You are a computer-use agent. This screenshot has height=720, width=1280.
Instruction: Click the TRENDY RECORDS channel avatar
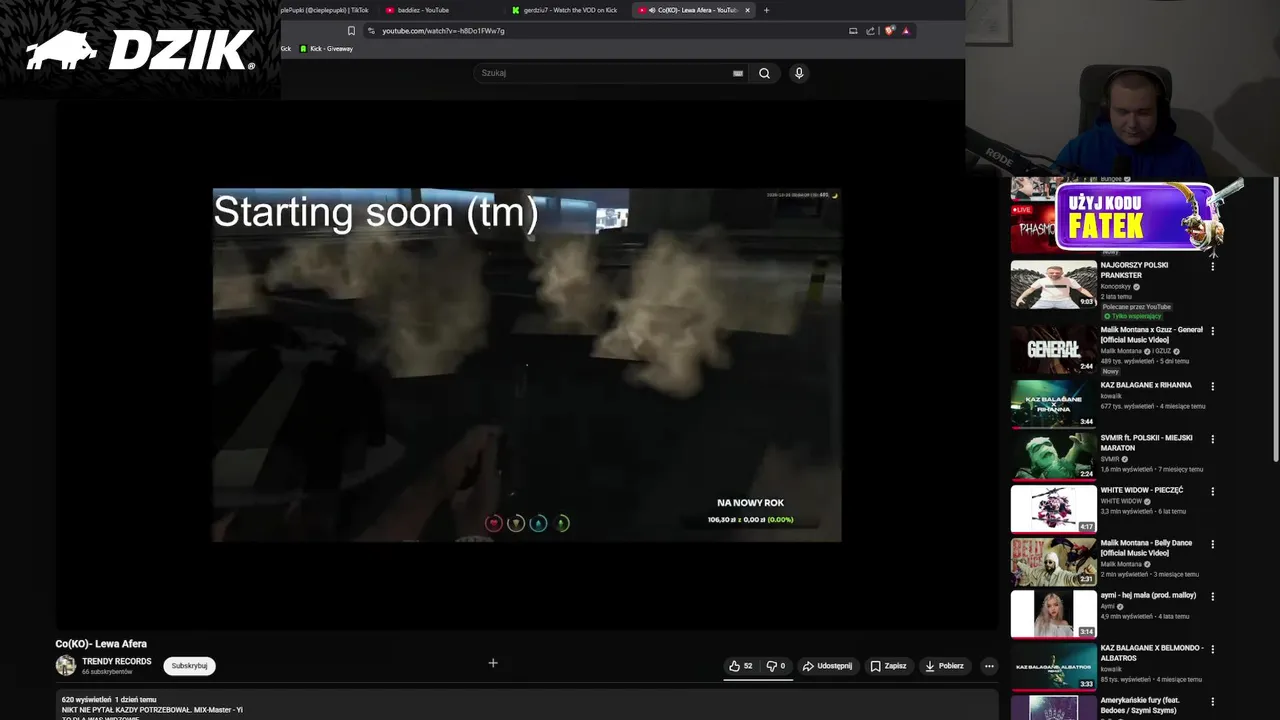click(x=66, y=666)
